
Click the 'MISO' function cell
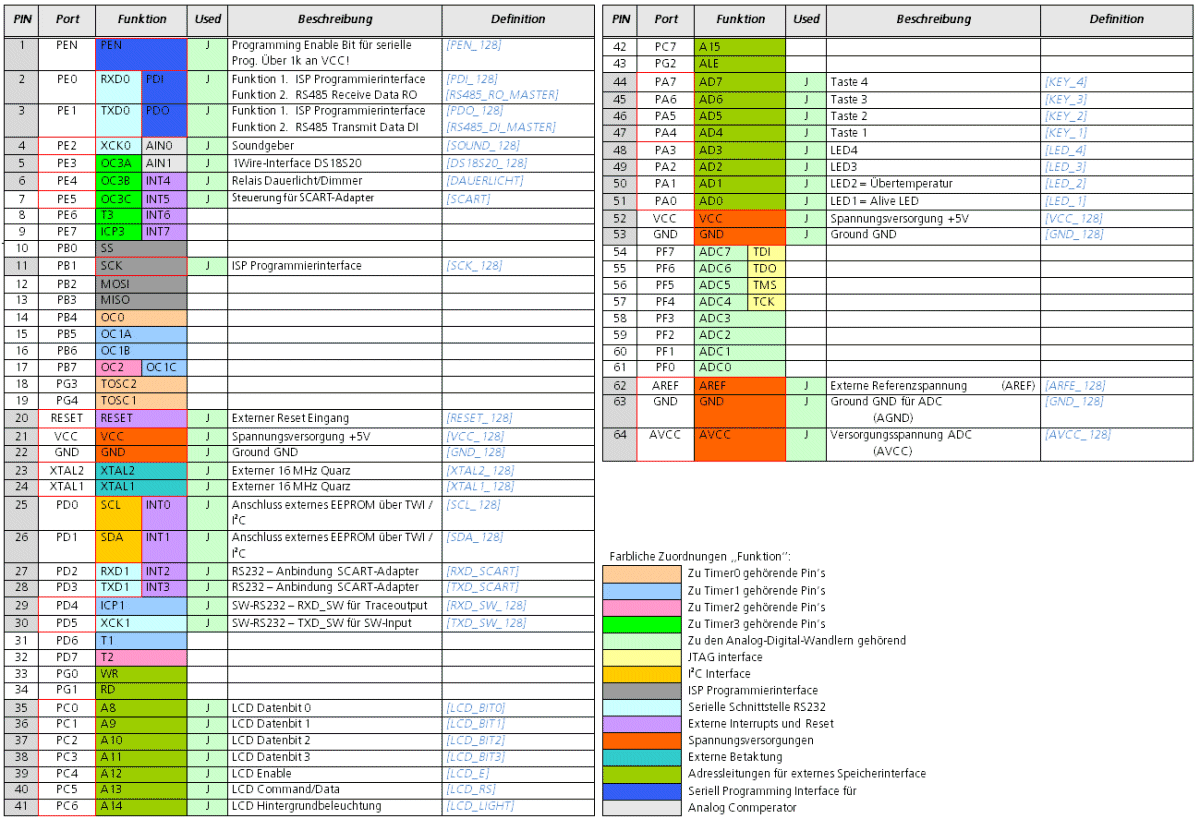pyautogui.click(x=141, y=300)
